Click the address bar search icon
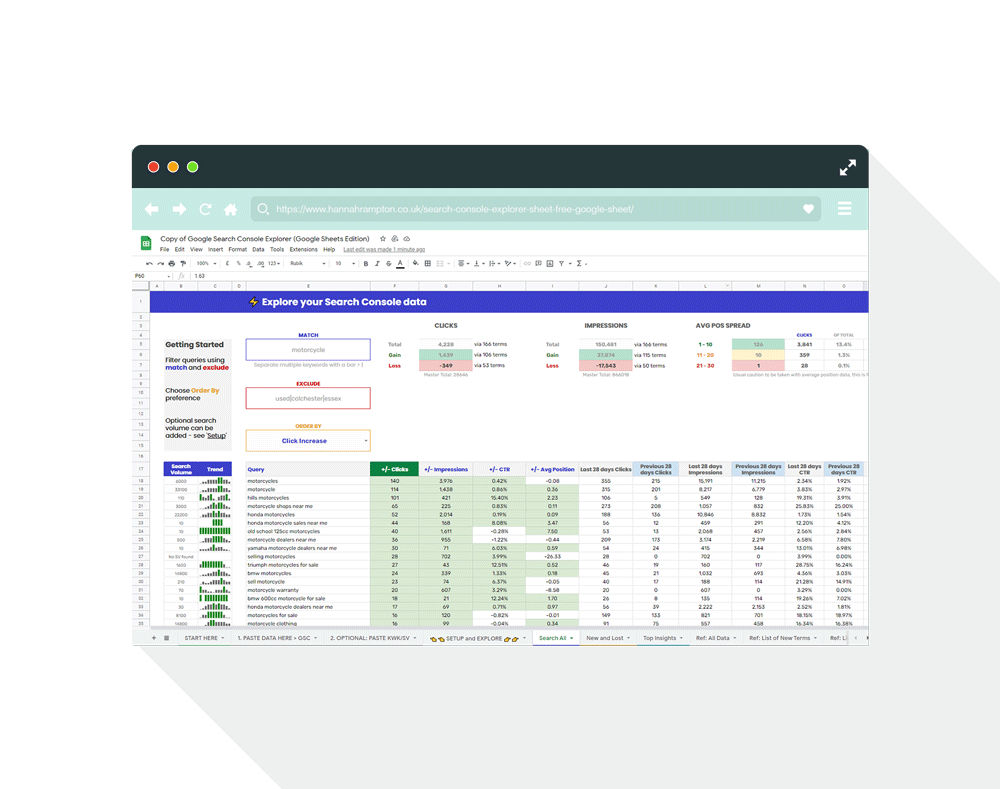The width and height of the screenshot is (1000, 789). click(x=263, y=209)
